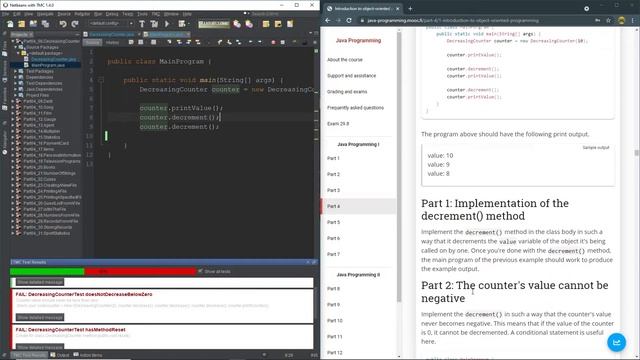The image size is (640, 360).
Task: Click the green portion of the test progress bar
Action: pyautogui.click(x=47, y=271)
